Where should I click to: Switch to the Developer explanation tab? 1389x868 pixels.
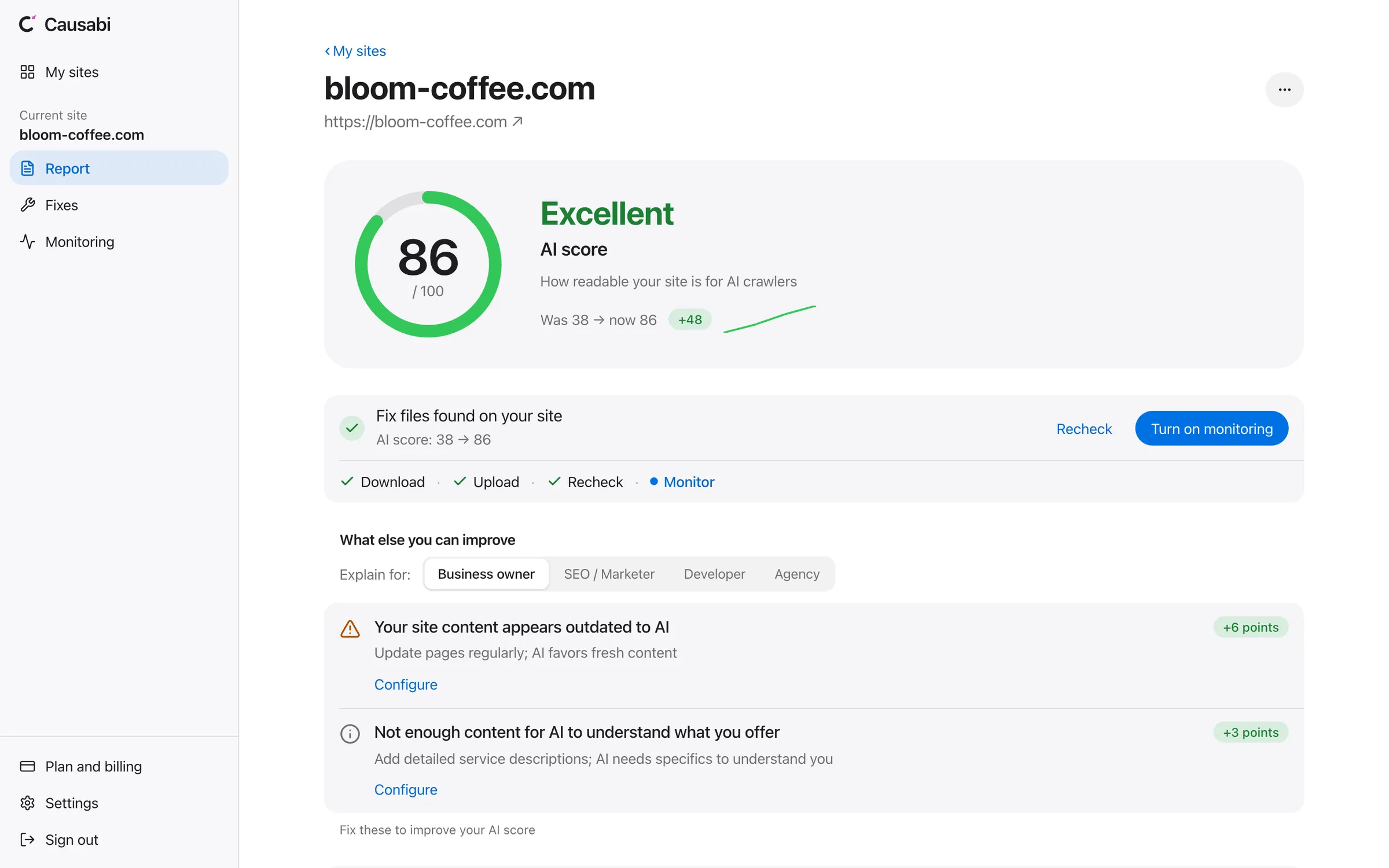click(x=714, y=573)
